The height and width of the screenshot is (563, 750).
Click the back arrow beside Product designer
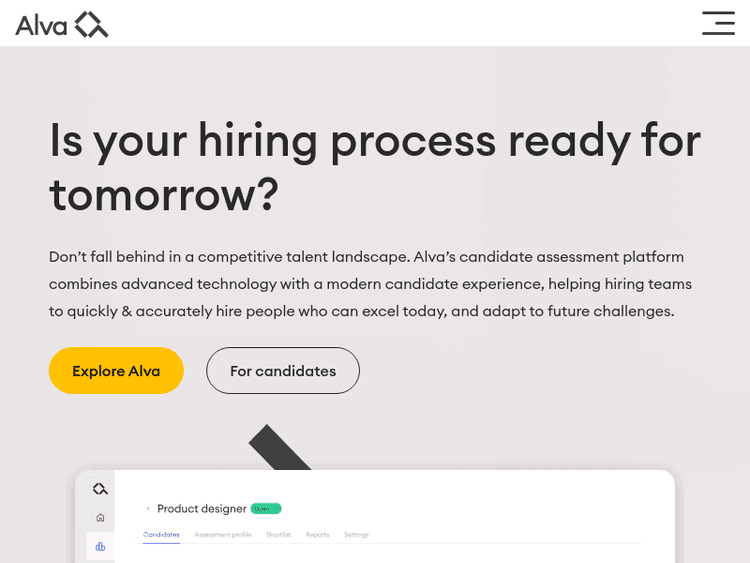148,509
